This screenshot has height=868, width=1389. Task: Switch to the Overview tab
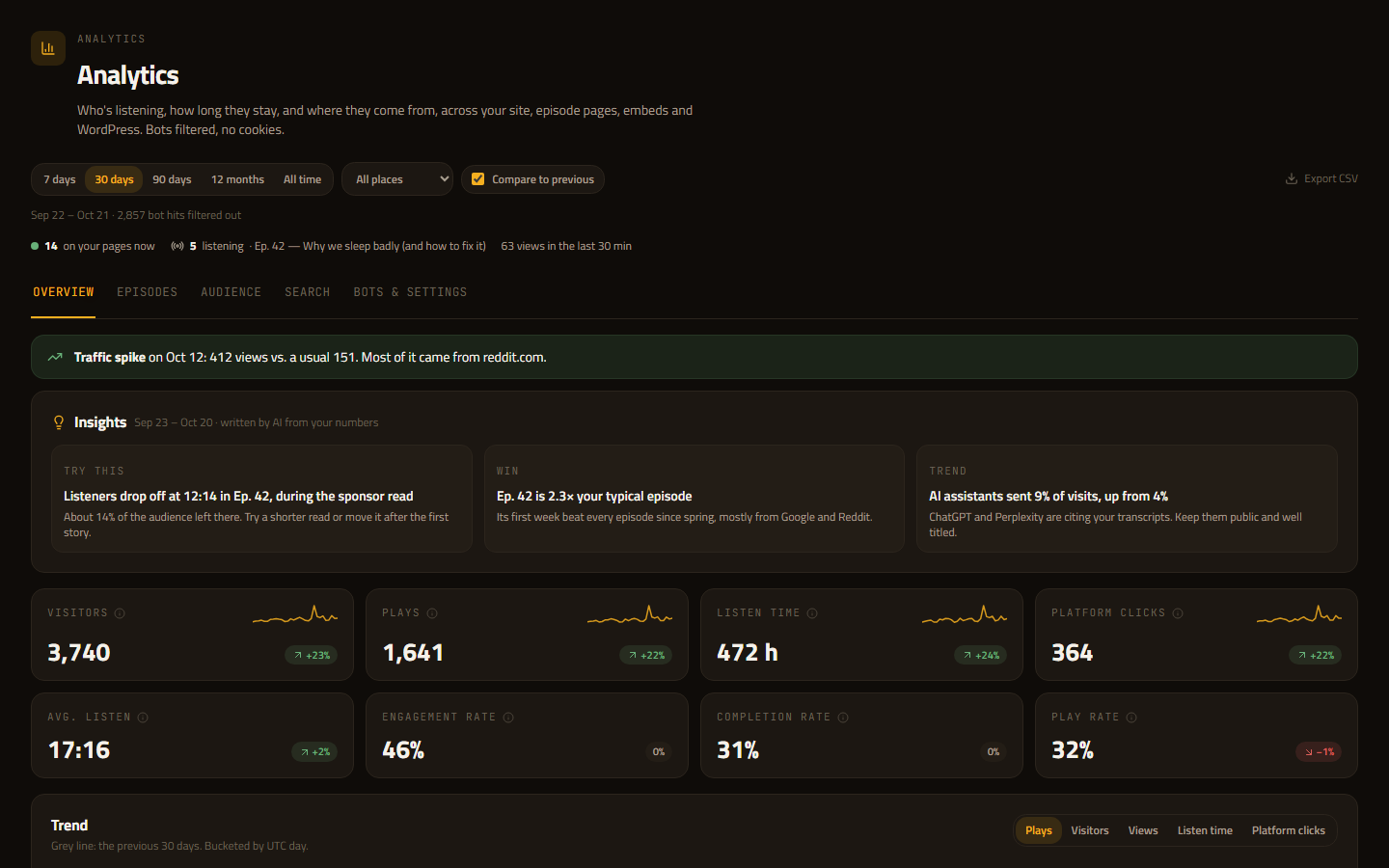[x=64, y=292]
